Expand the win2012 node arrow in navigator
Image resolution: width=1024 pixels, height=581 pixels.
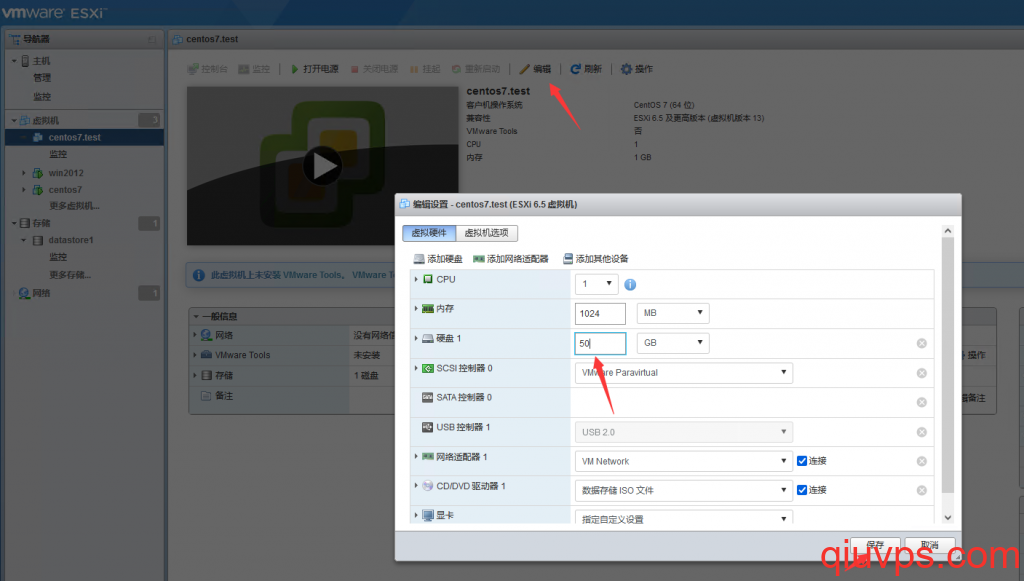point(24,173)
